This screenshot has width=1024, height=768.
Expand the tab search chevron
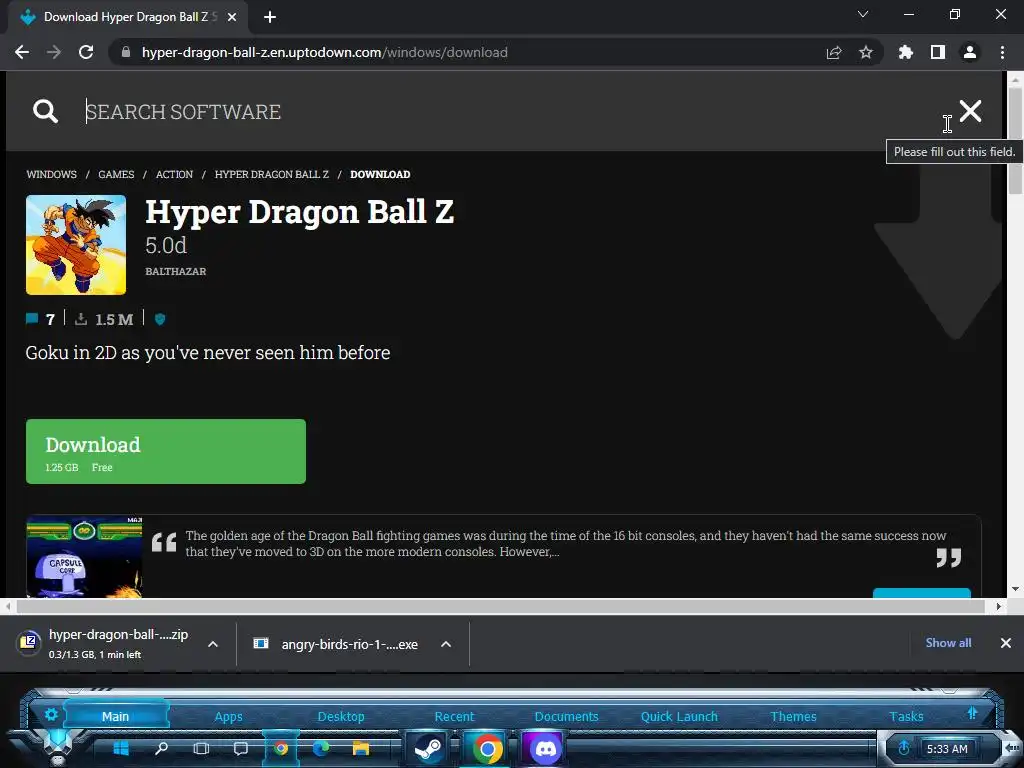click(x=863, y=14)
